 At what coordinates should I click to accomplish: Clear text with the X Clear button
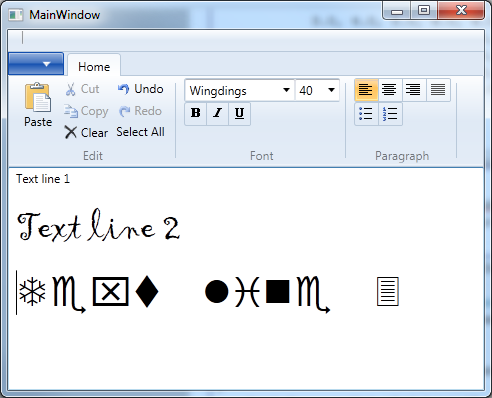click(86, 132)
